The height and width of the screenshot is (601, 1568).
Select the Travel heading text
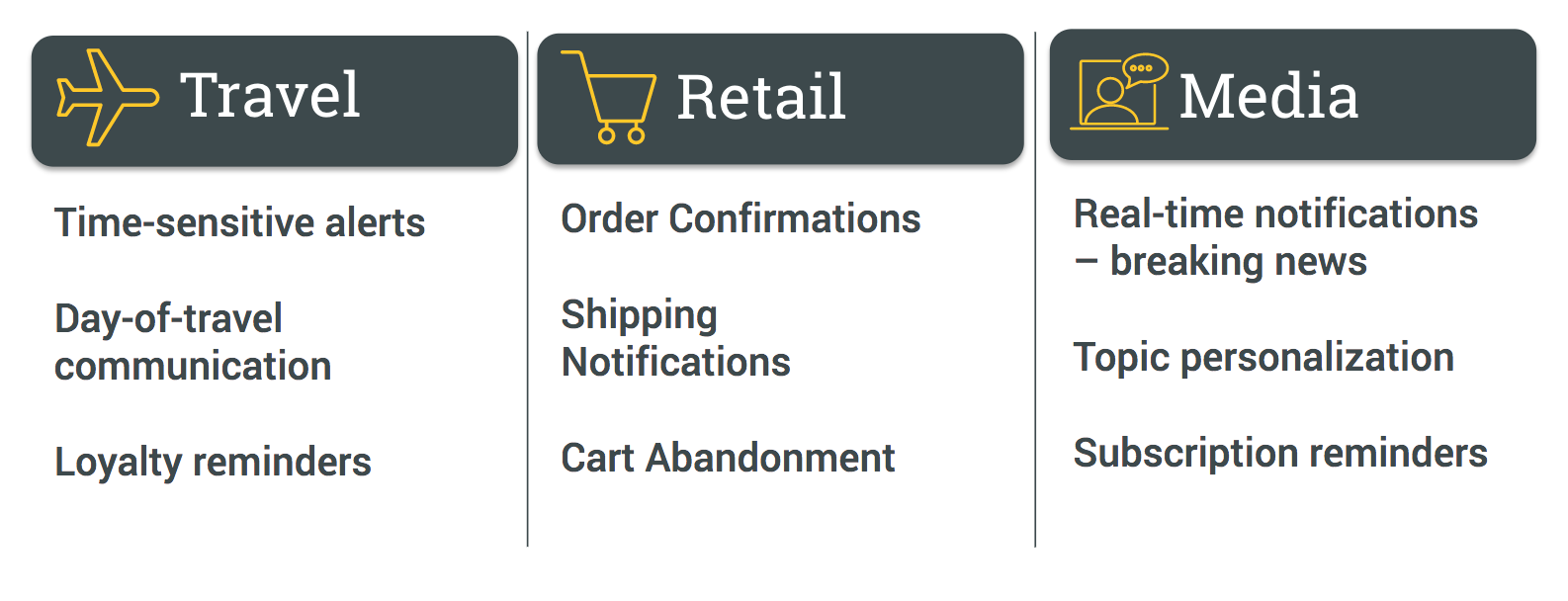click(x=270, y=96)
